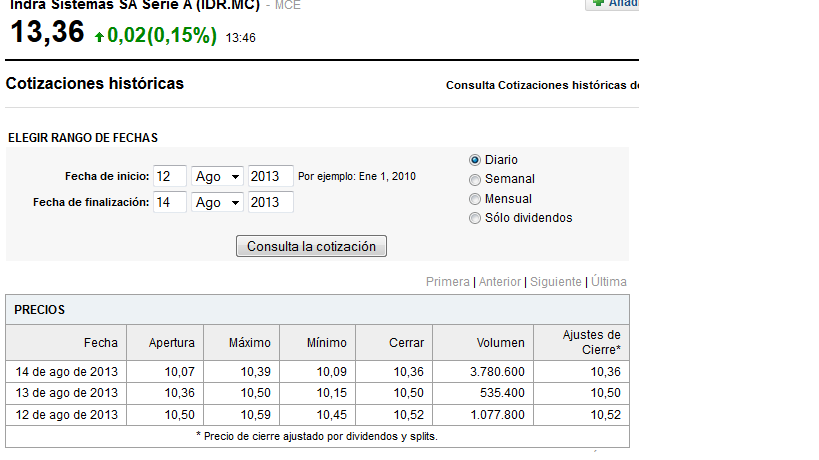
Task: Click the green plus Añadir icon
Action: coord(599,3)
